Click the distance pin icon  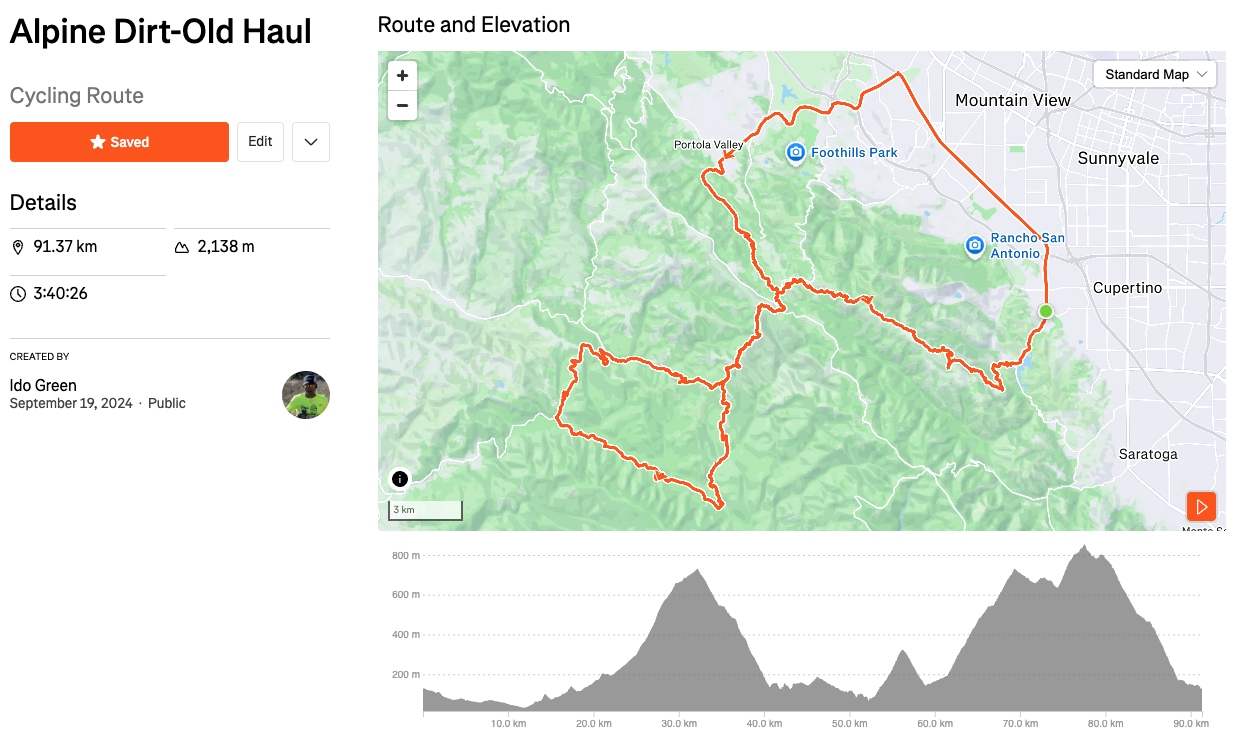(18, 247)
